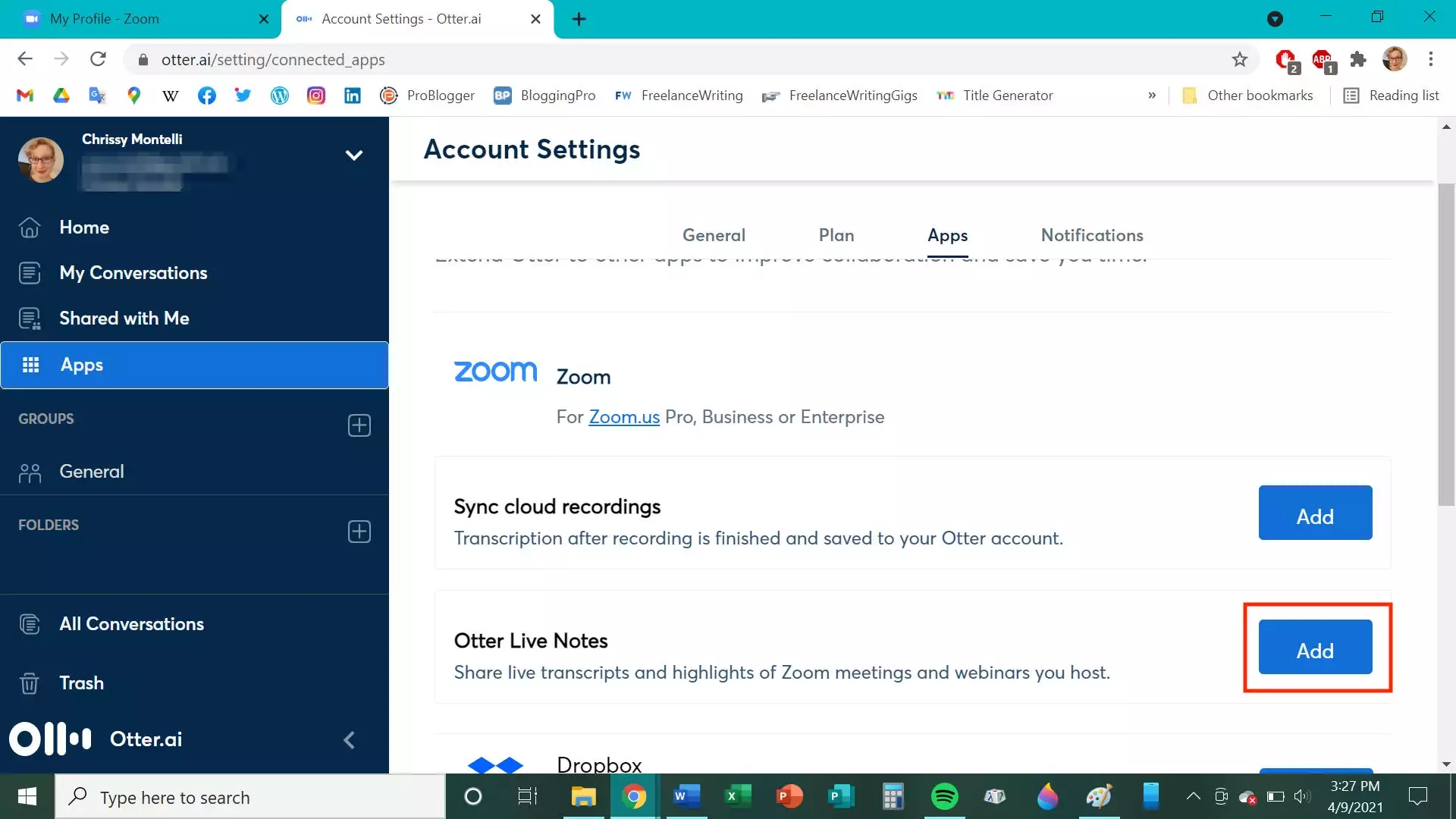The height and width of the screenshot is (819, 1456).
Task: Select Apps in the left sidebar
Action: (194, 365)
